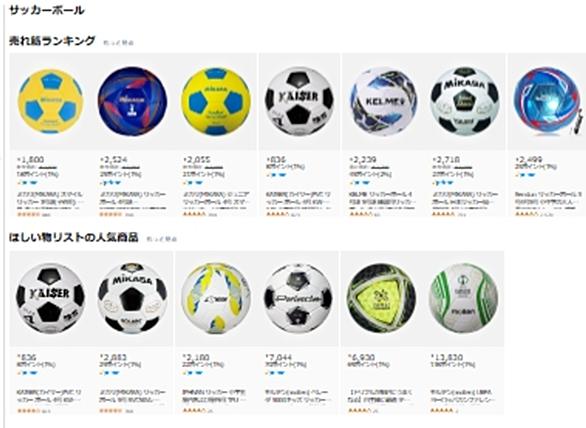This screenshot has width=586, height=428.
Task: View the neon yellow-black soccer ball thumbnail
Action: pos(381,298)
